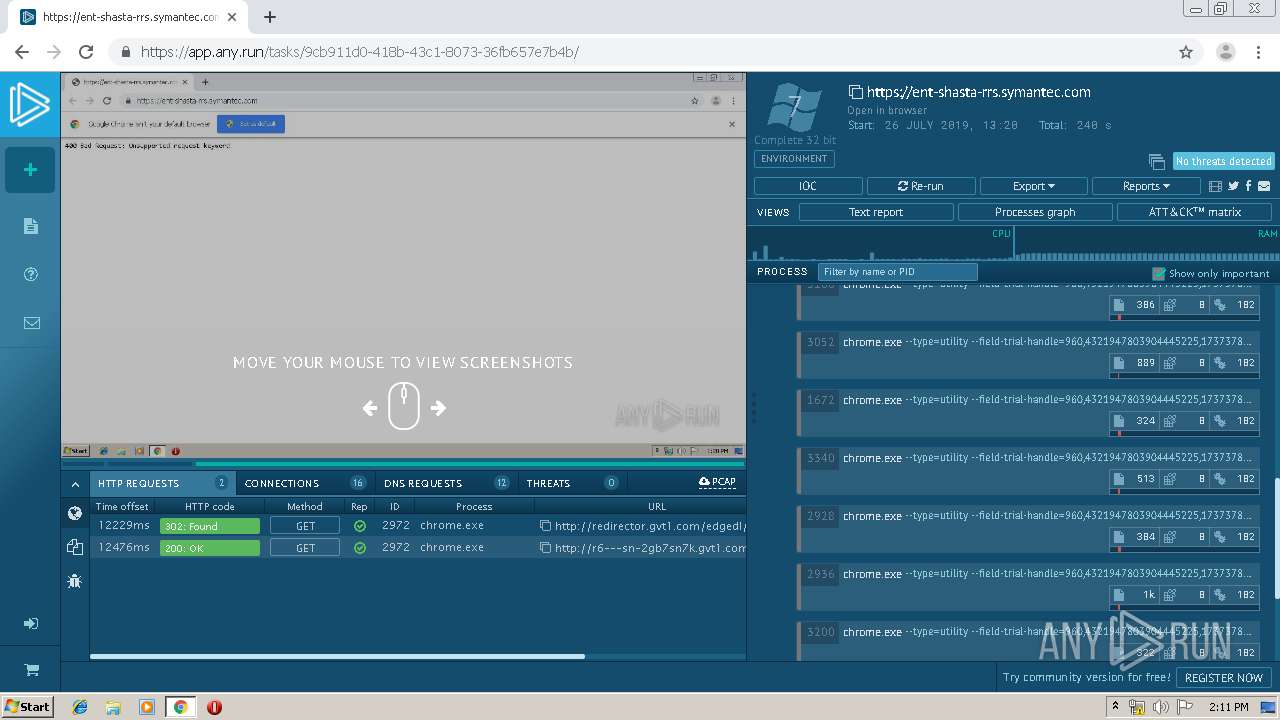Click the Re-run button
The width and height of the screenshot is (1280, 720).
pos(921,186)
